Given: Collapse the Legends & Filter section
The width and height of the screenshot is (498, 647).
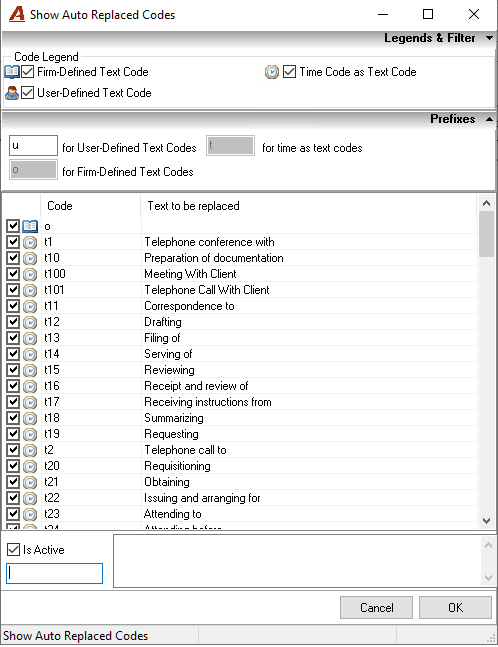Looking at the screenshot, I should pos(489,38).
